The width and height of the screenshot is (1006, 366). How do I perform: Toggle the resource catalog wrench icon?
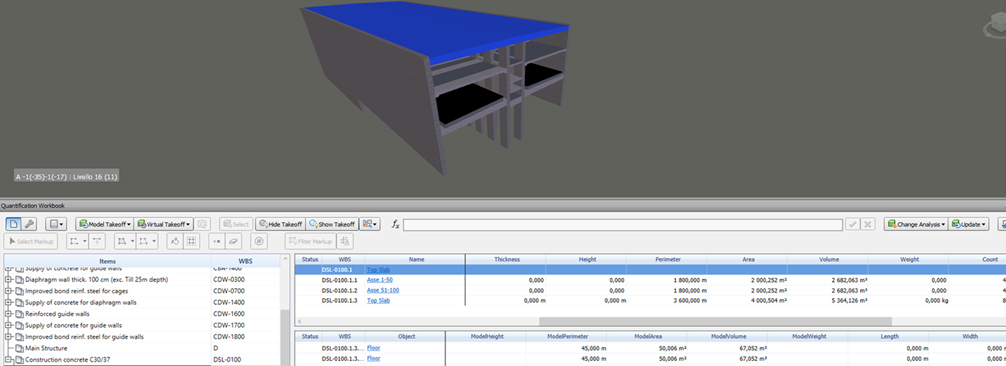[x=30, y=224]
